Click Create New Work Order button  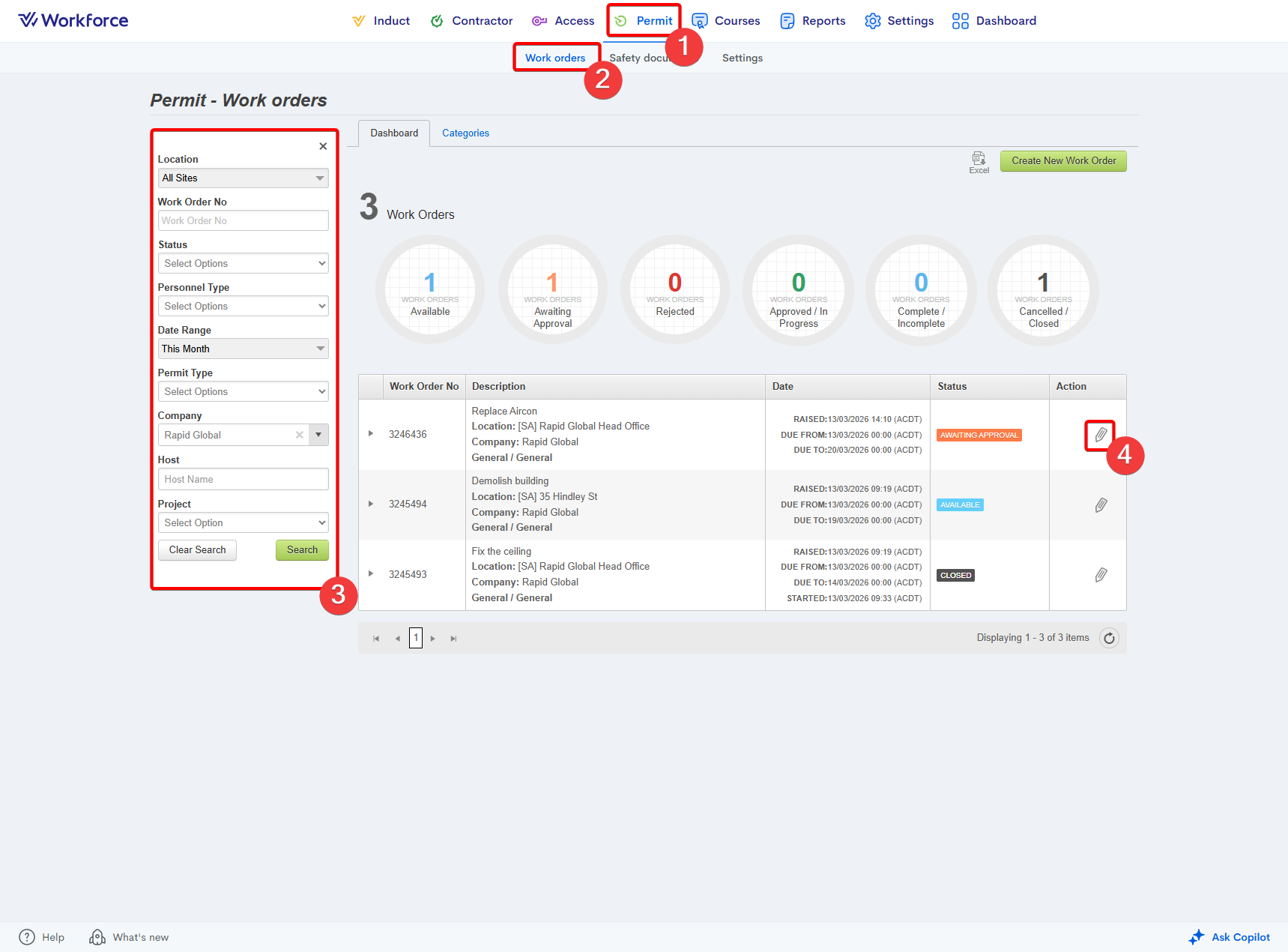(1062, 160)
